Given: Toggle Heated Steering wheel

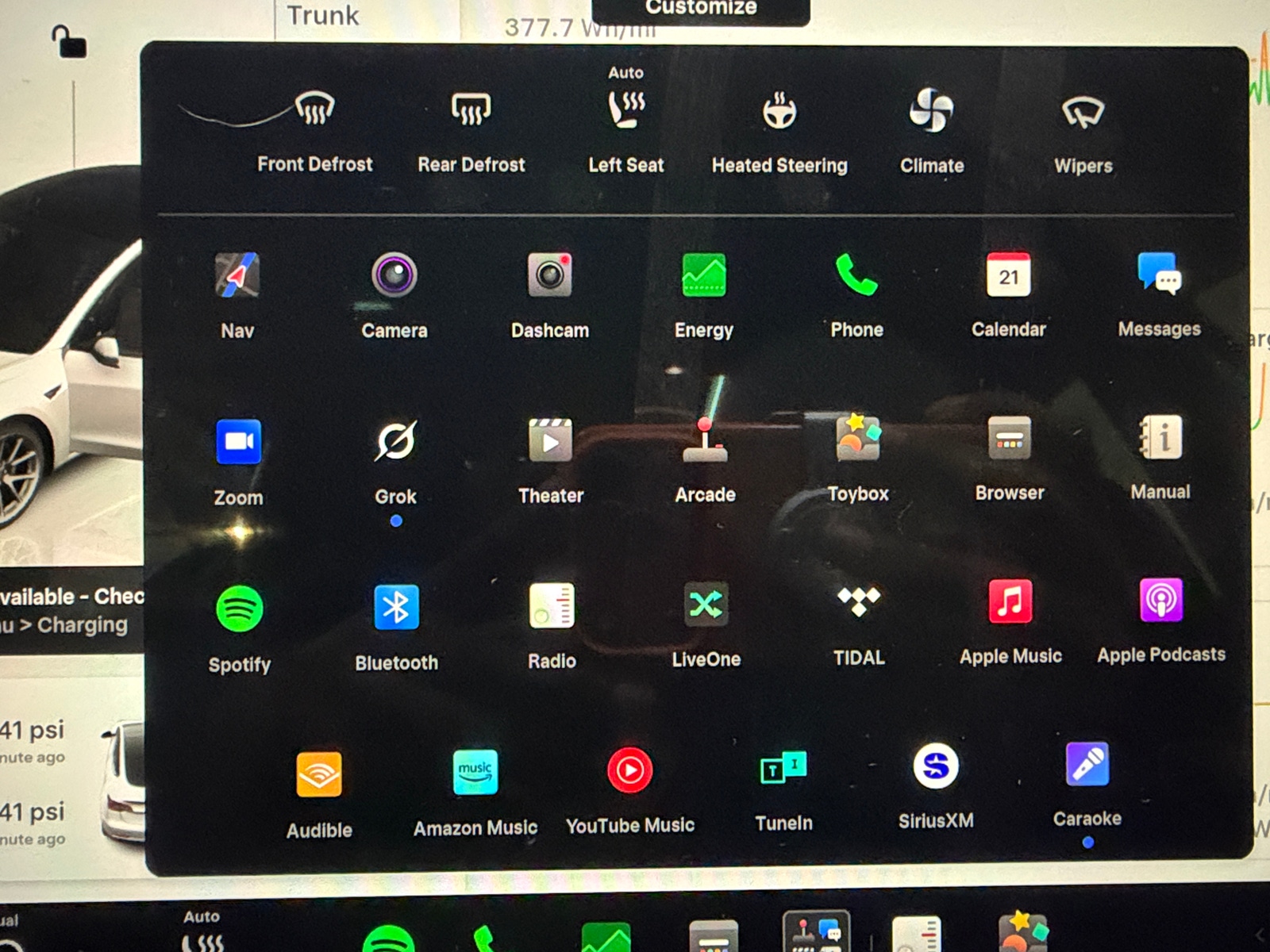Looking at the screenshot, I should [779, 111].
